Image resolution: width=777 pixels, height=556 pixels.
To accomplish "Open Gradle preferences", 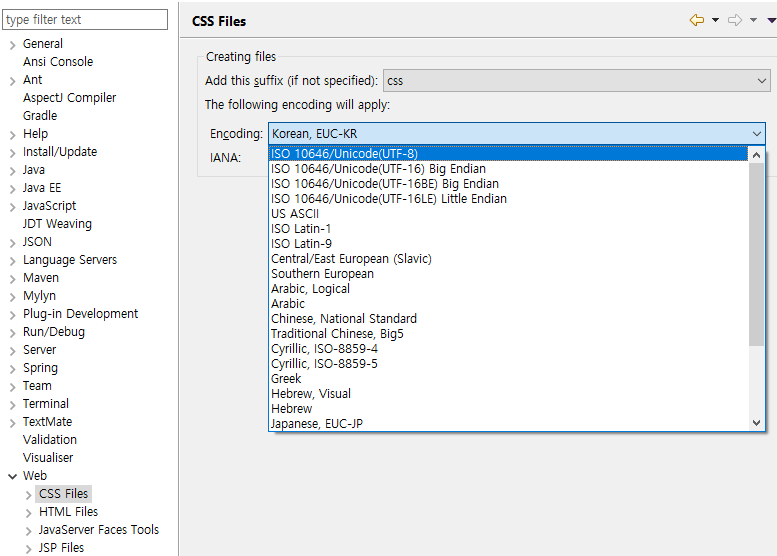I will pos(40,115).
